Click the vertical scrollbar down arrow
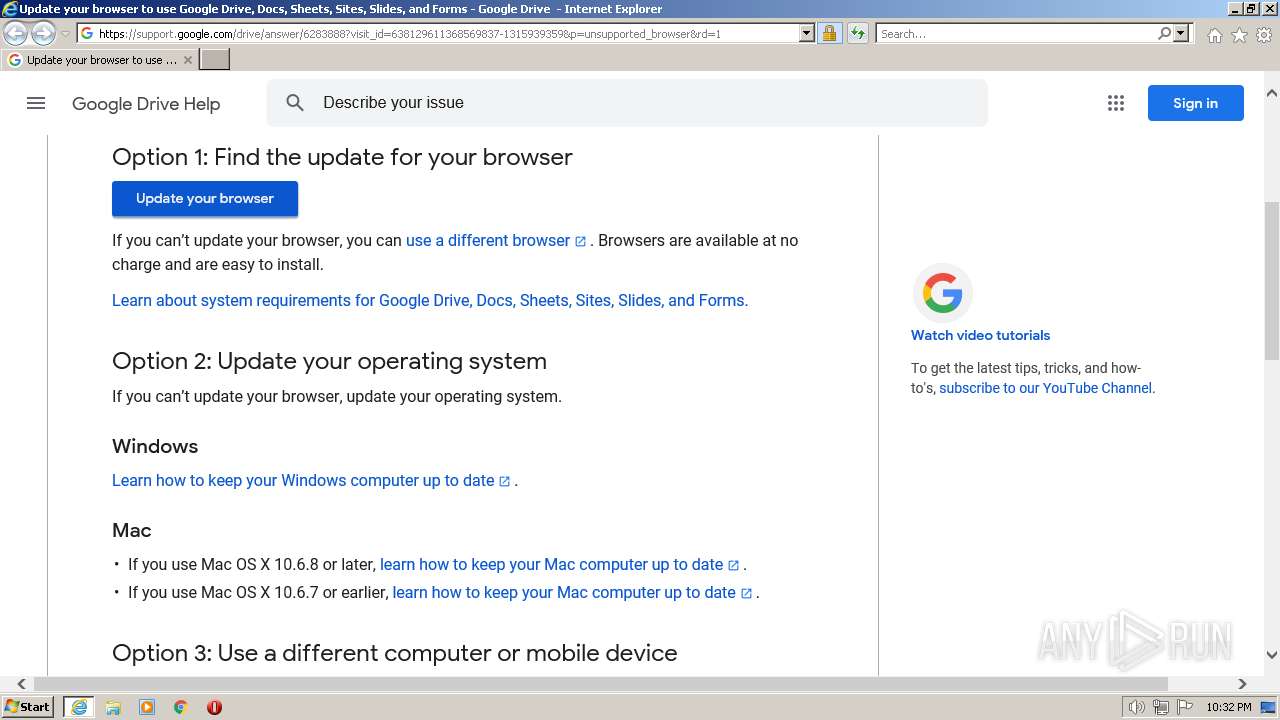The height and width of the screenshot is (720, 1280). [1272, 655]
